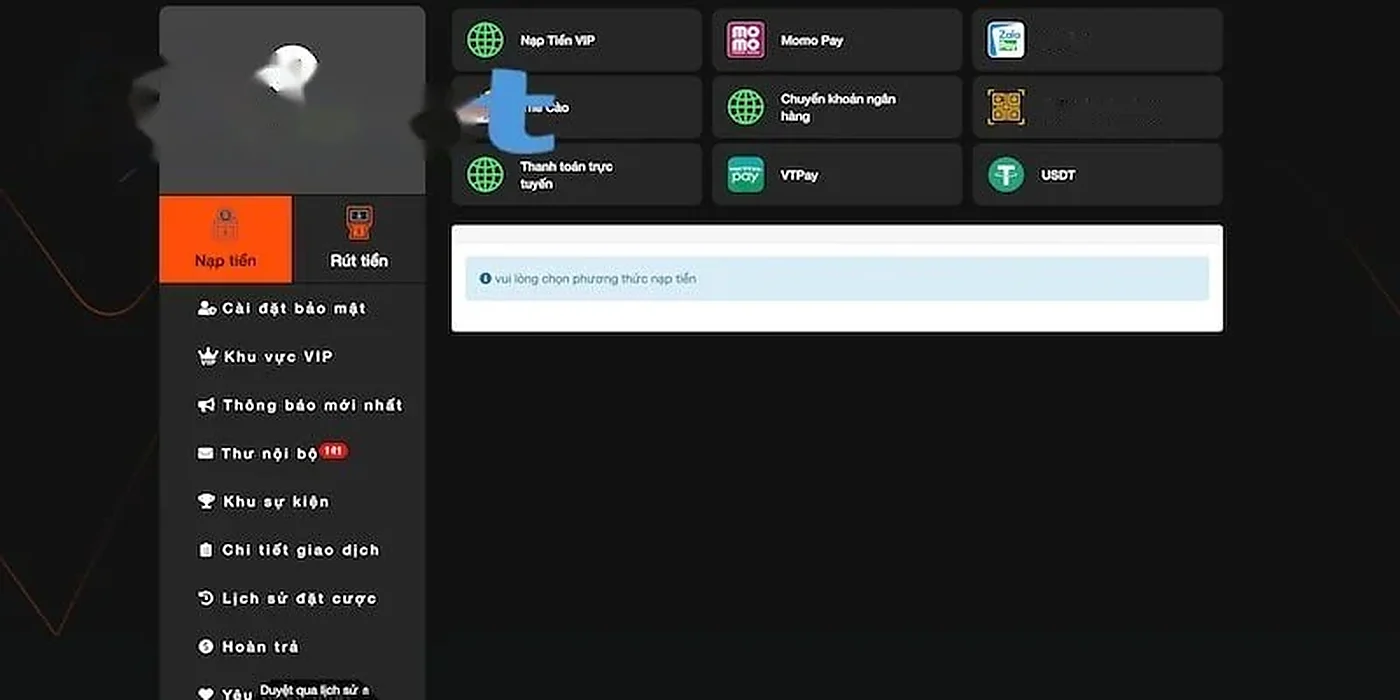
Task: Switch to the Rút tiền tab
Action: pos(359,239)
